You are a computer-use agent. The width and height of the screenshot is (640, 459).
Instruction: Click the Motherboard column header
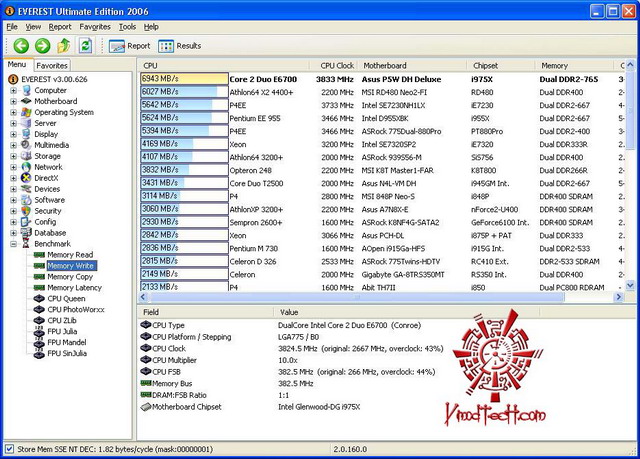pos(412,66)
